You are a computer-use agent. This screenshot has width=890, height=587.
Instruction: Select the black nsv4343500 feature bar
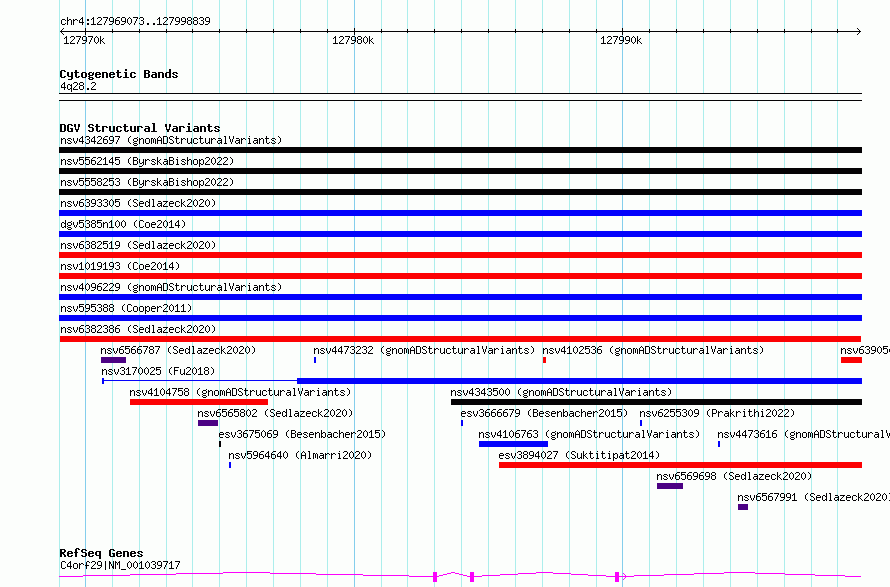(657, 402)
